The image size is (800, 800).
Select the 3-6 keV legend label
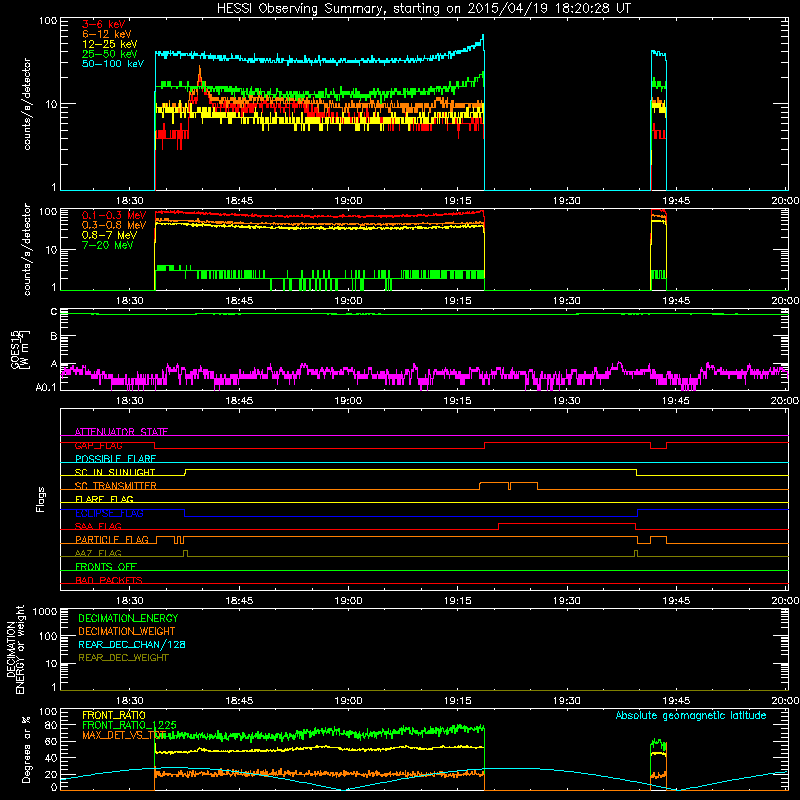pyautogui.click(x=103, y=24)
